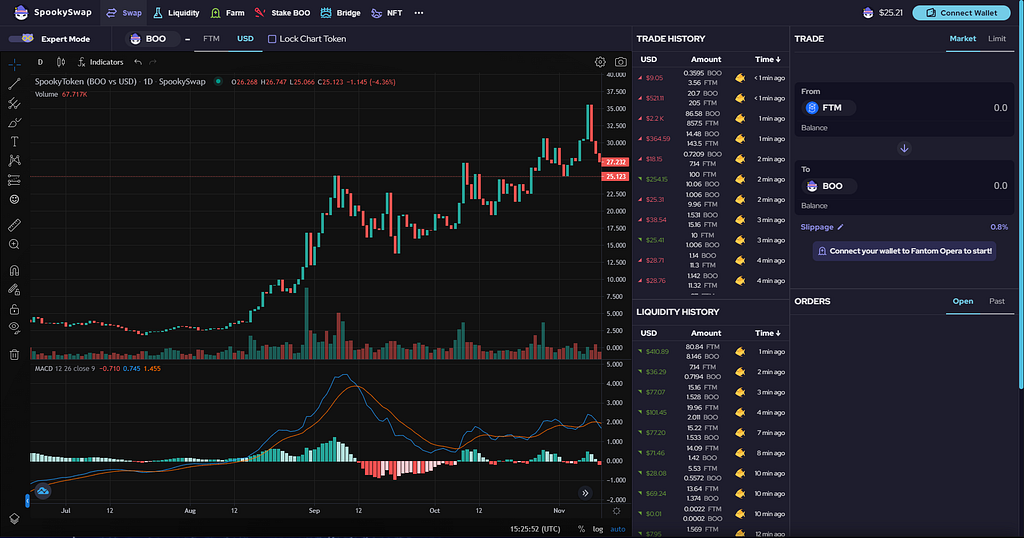Viewport: 1024px width, 538px height.
Task: Toggle Expert Mode switch
Action: 22,39
